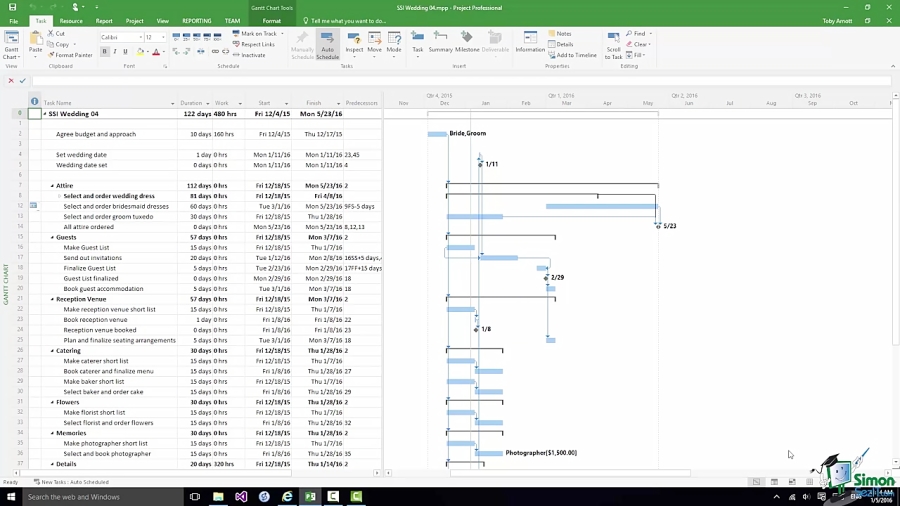The image size is (900, 506).
Task: Open Project app in taskbar
Action: [310, 497]
